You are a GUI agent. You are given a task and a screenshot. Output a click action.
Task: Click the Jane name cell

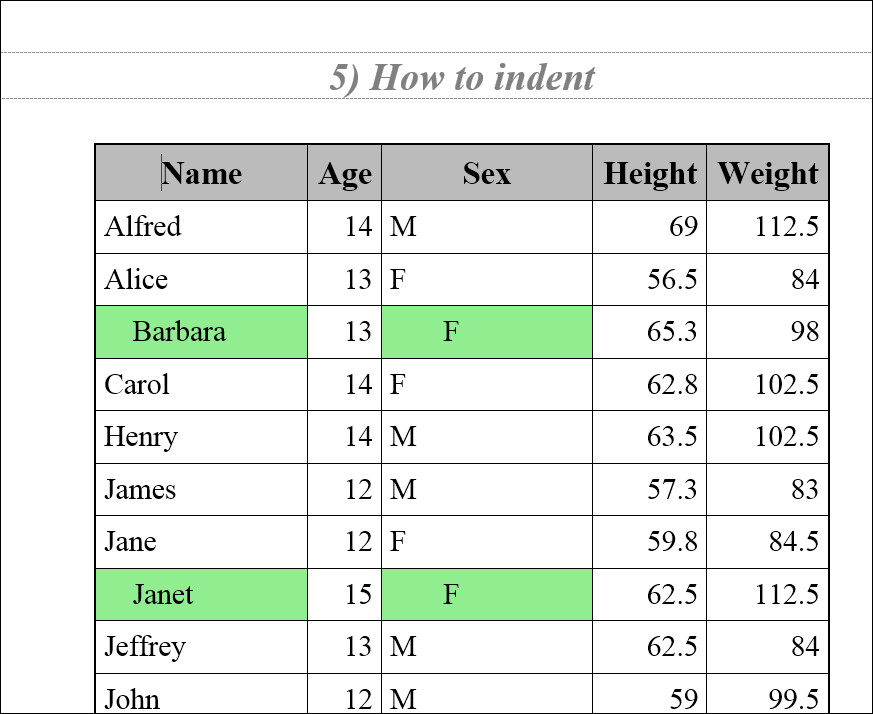(x=131, y=542)
